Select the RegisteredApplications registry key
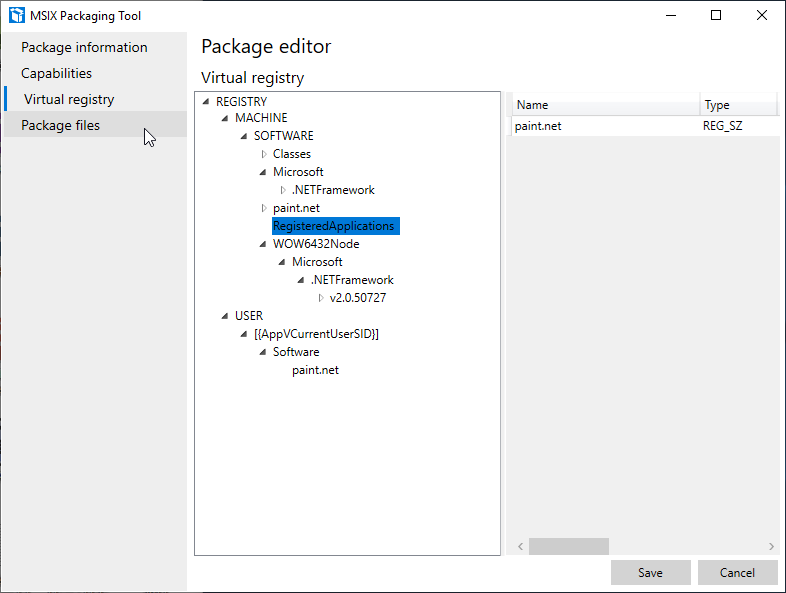Viewport: 786px width, 593px height. coord(334,226)
